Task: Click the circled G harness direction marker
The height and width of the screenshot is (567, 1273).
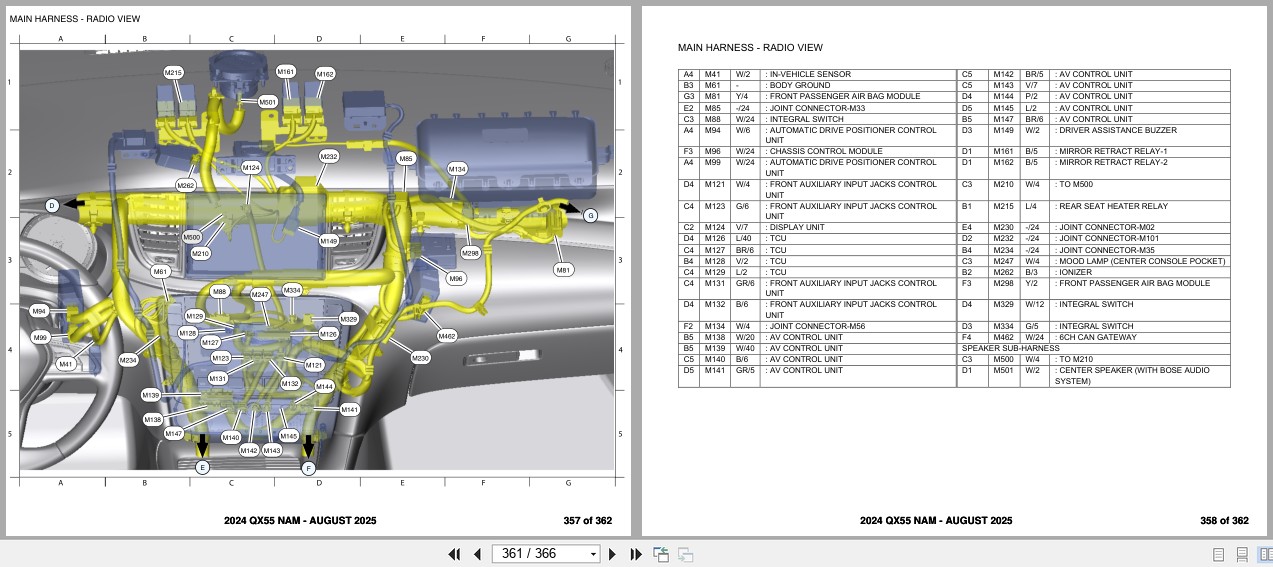Action: (590, 216)
